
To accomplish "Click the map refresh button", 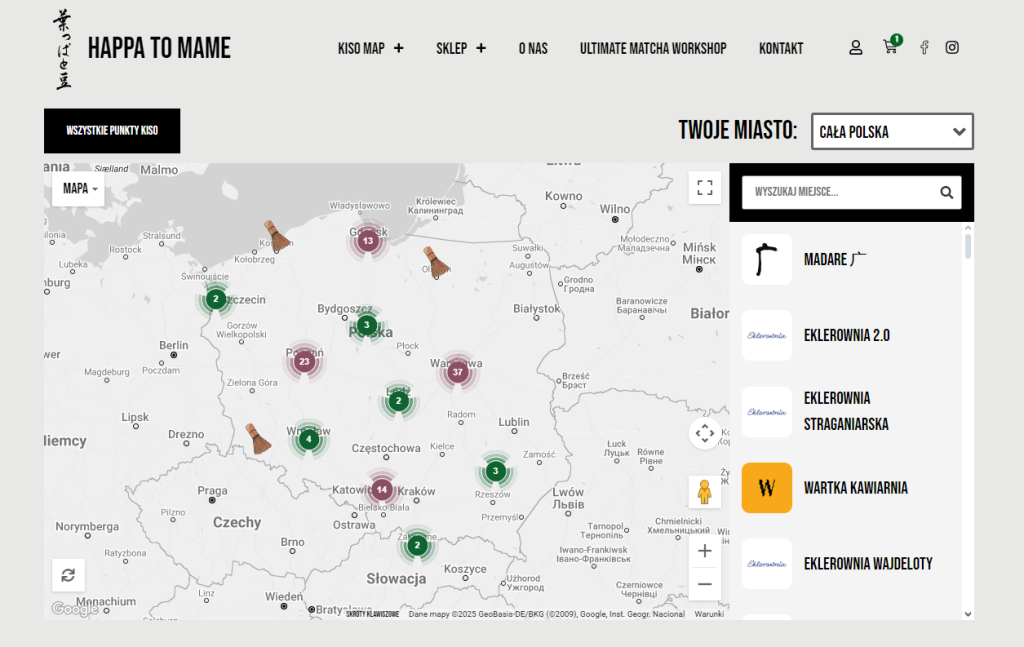I will click(68, 575).
